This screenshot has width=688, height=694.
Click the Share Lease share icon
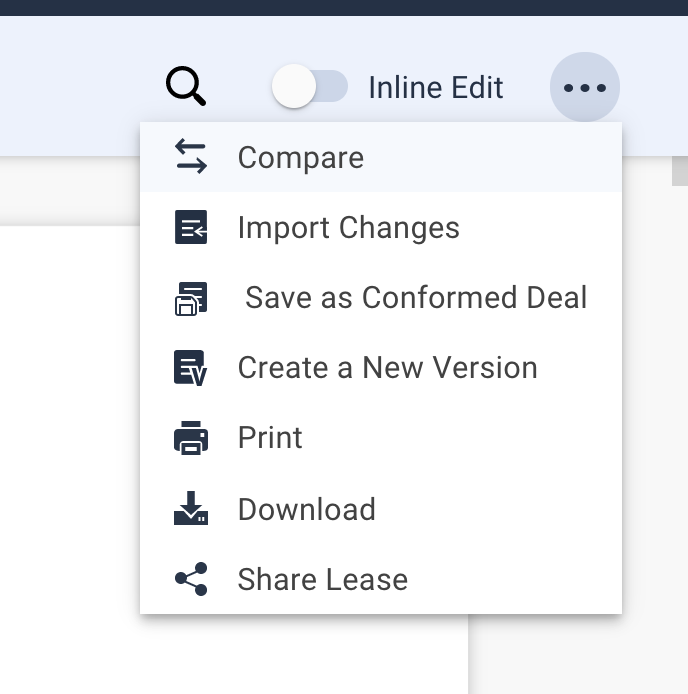pyautogui.click(x=191, y=579)
